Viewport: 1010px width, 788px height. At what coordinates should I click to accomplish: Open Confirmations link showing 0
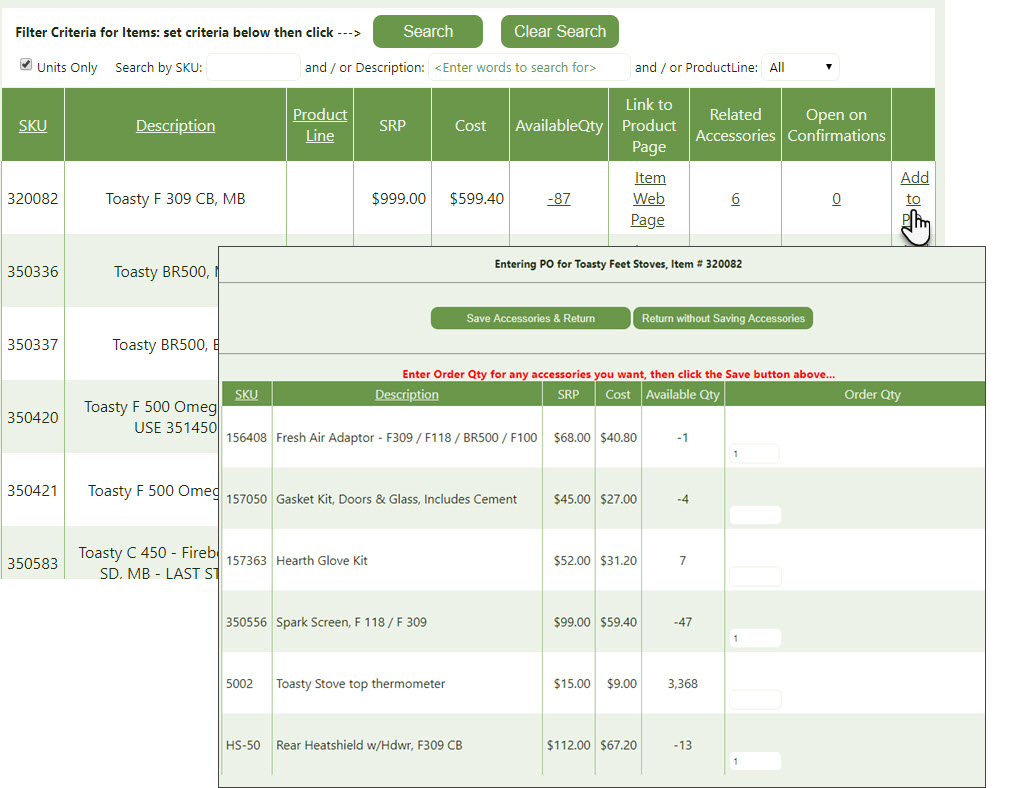(836, 198)
